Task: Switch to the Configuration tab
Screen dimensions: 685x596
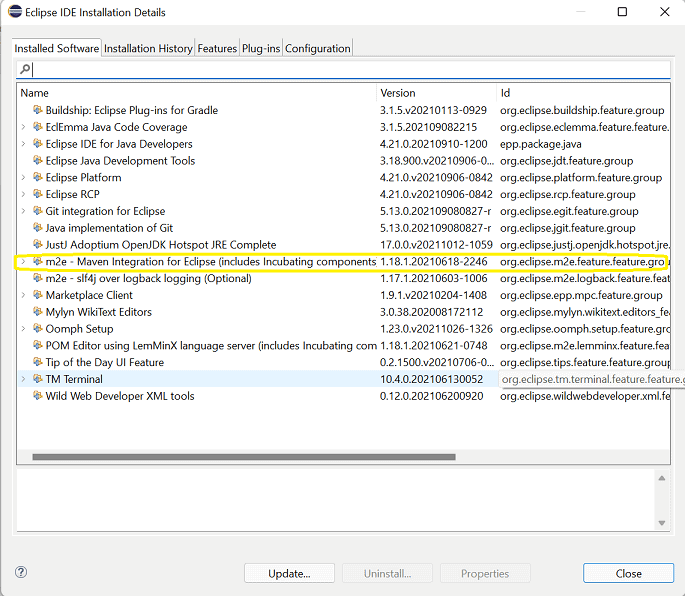Action: 318,48
